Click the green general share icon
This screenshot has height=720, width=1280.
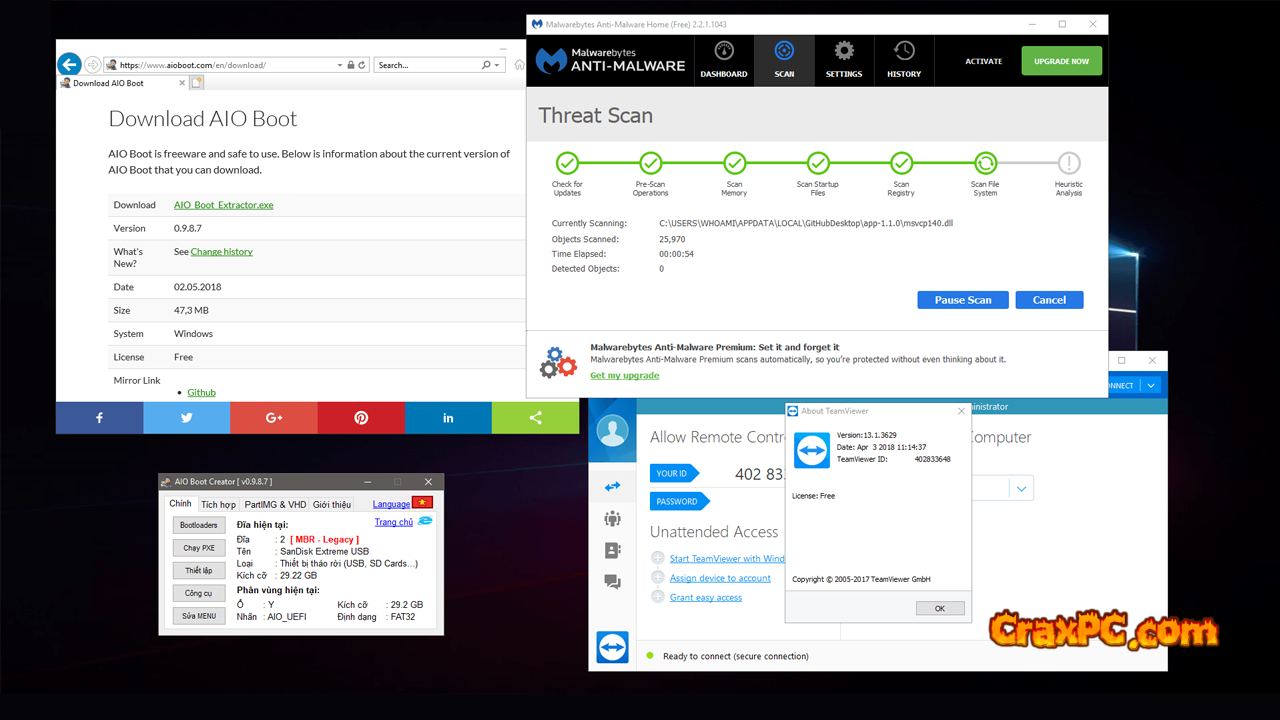(x=535, y=418)
